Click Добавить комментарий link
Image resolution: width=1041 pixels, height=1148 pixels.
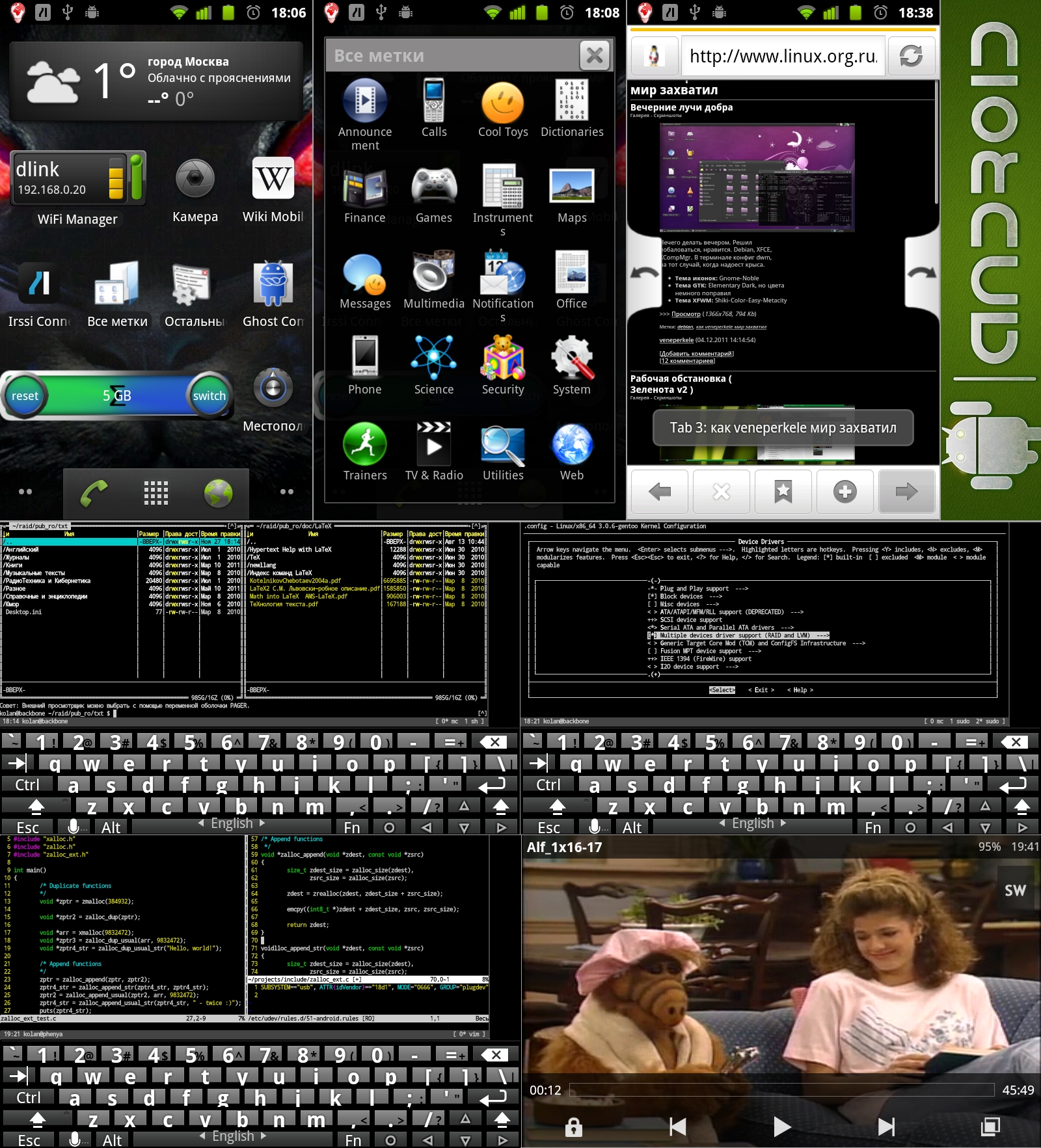[696, 354]
